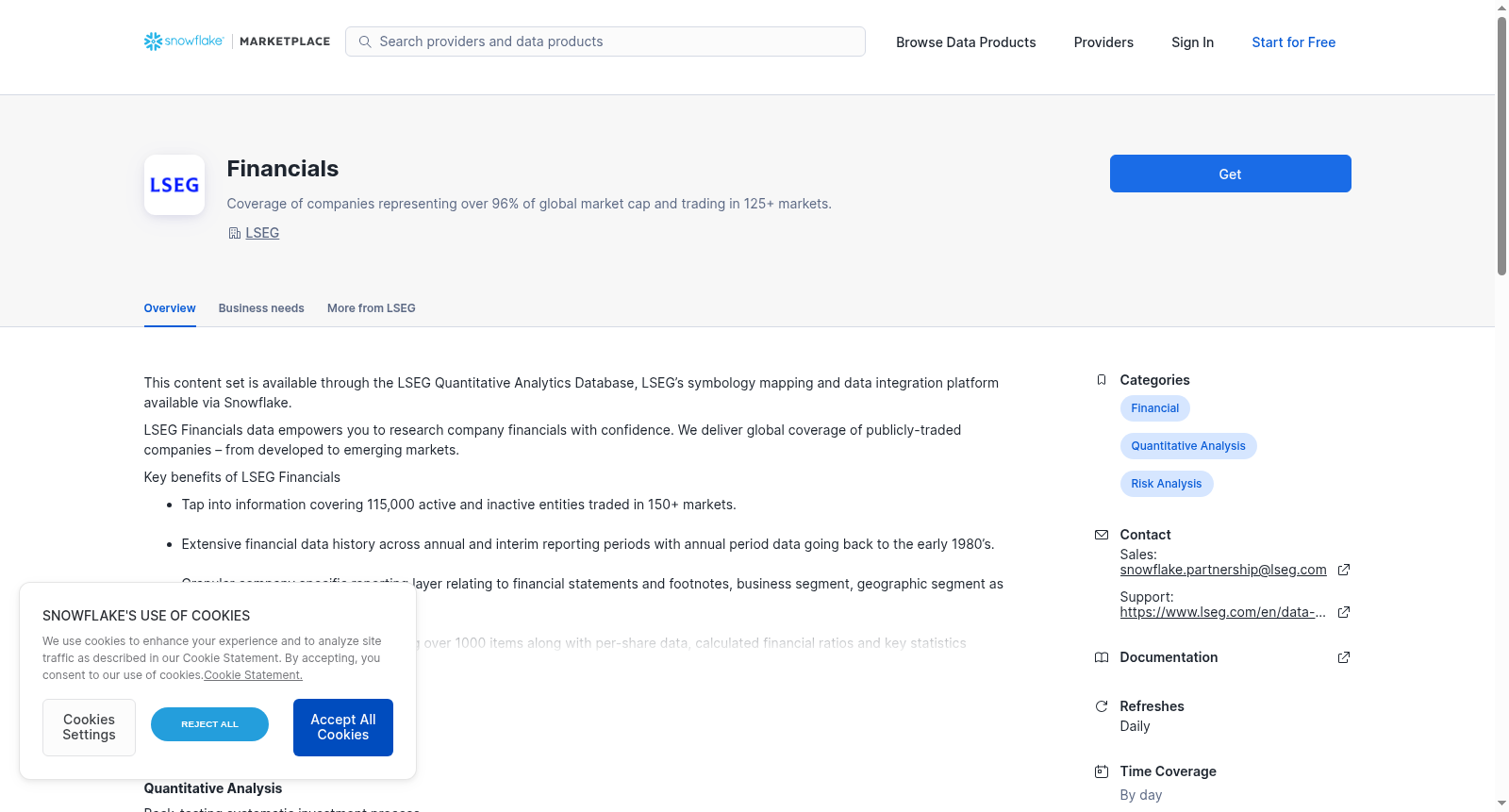
Task: Open the lseg.com support URL
Action: coord(1223,612)
